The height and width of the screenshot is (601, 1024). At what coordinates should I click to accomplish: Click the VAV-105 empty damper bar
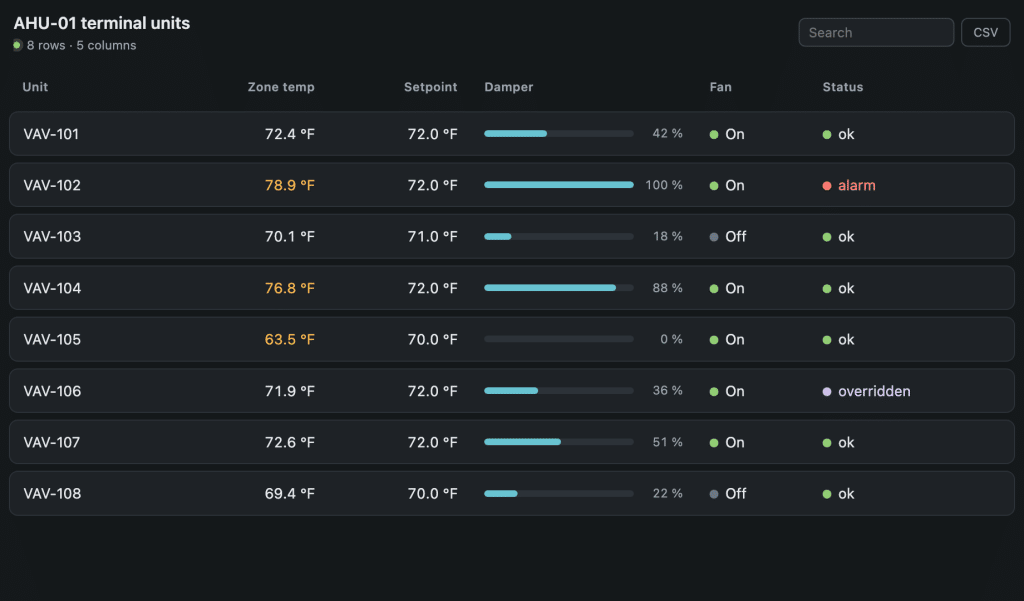(559, 339)
